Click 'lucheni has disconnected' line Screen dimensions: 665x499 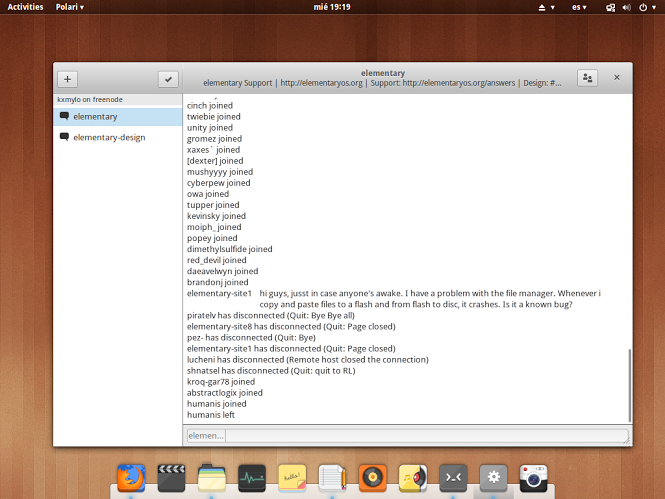[307, 360]
